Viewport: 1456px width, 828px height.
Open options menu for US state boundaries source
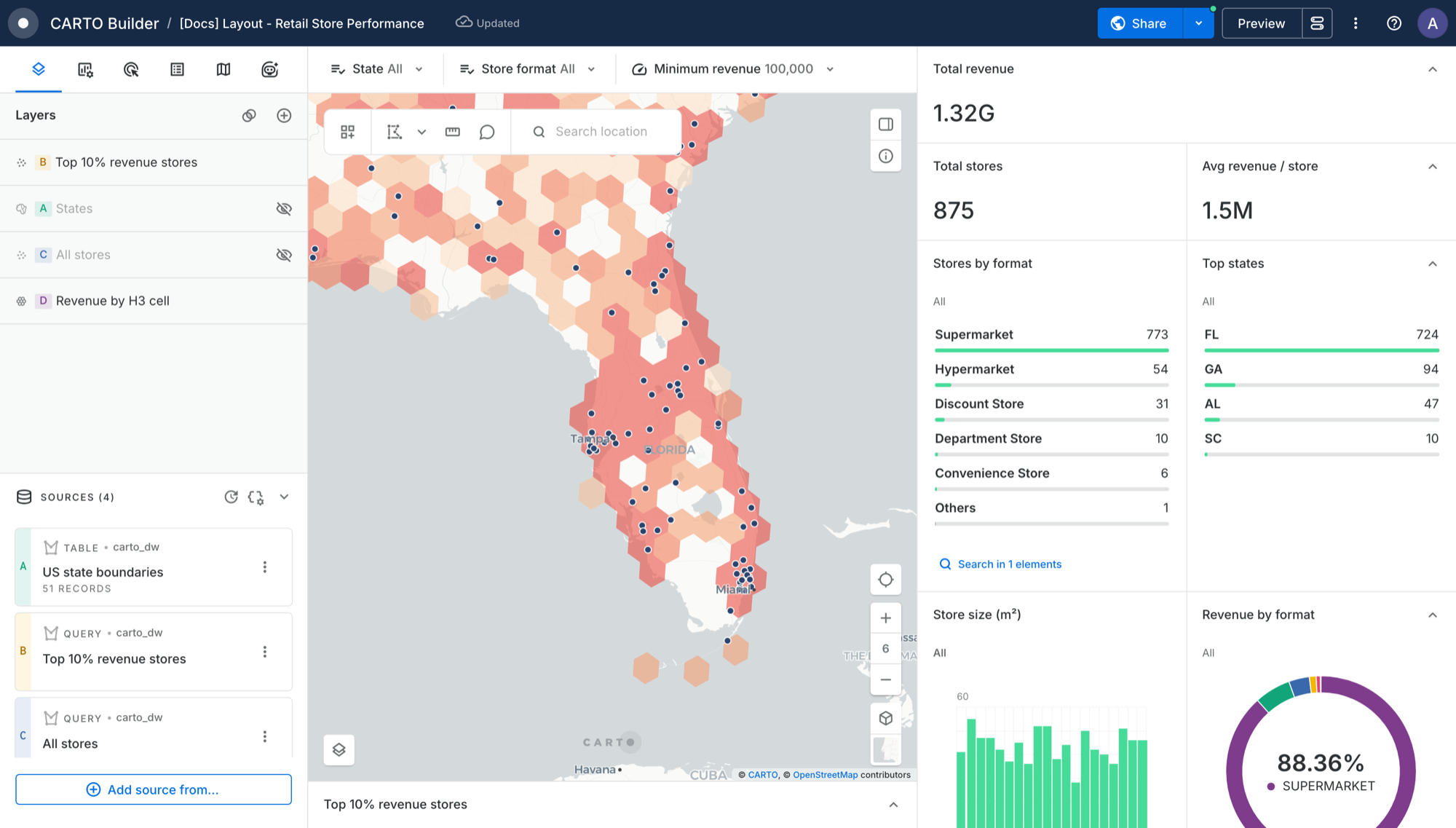265,567
